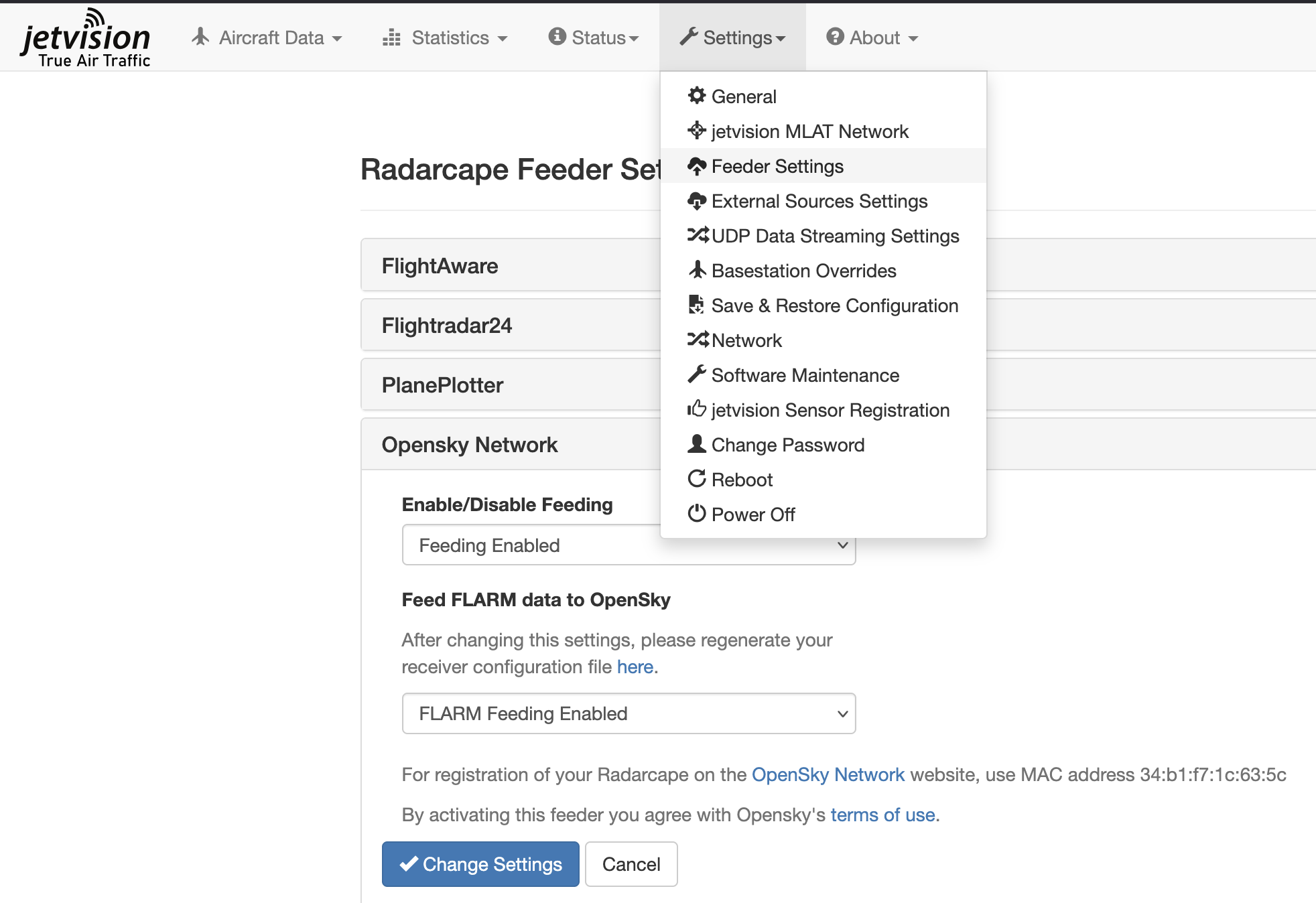Click the jetvision True Air Traffic logo
The image size is (1316, 903).
pyautogui.click(x=87, y=37)
